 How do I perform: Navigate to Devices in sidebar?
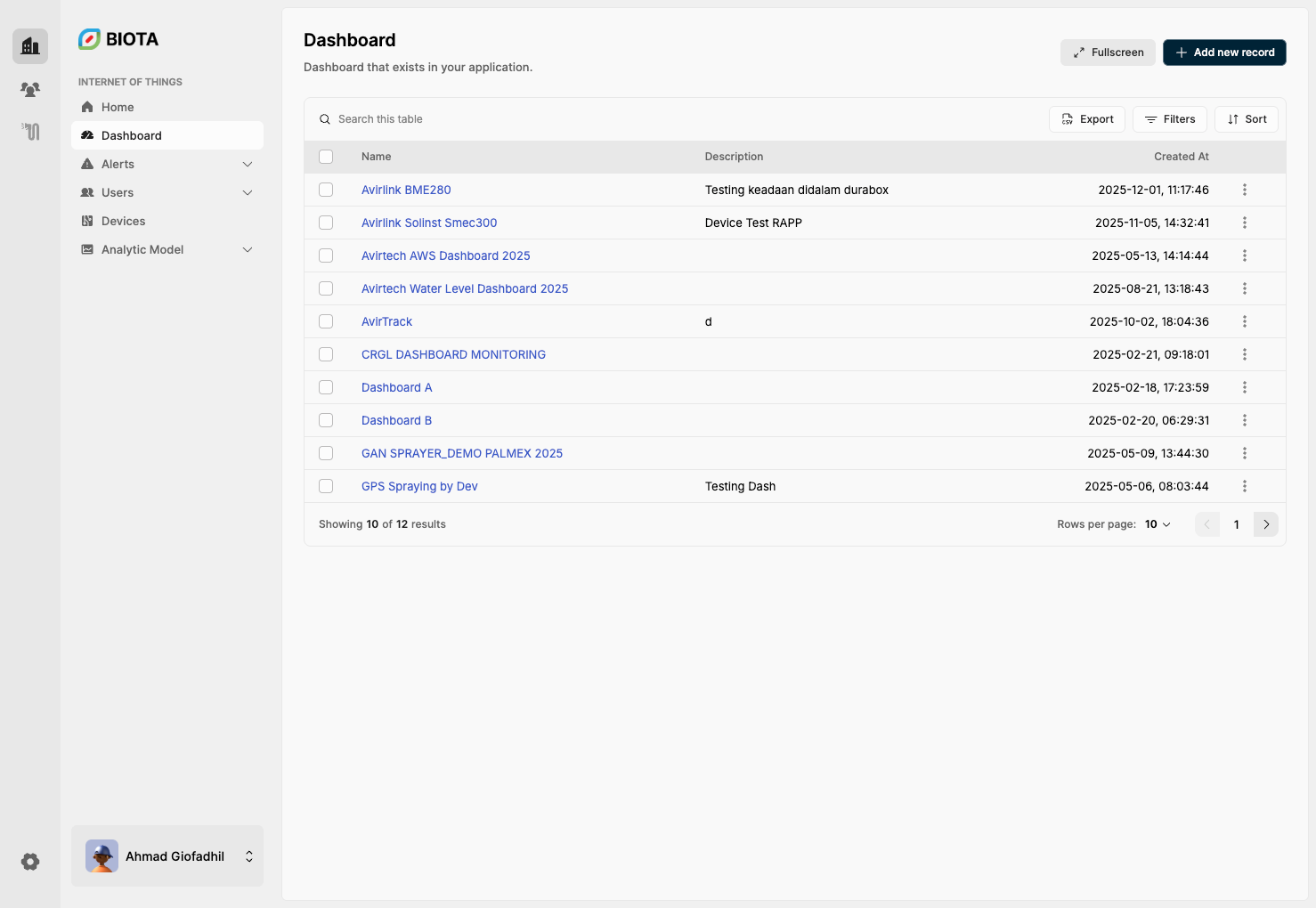click(123, 221)
